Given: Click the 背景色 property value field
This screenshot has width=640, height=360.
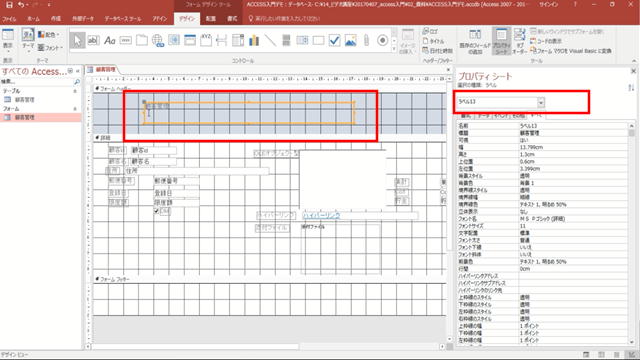Looking at the screenshot, I should [x=573, y=183].
